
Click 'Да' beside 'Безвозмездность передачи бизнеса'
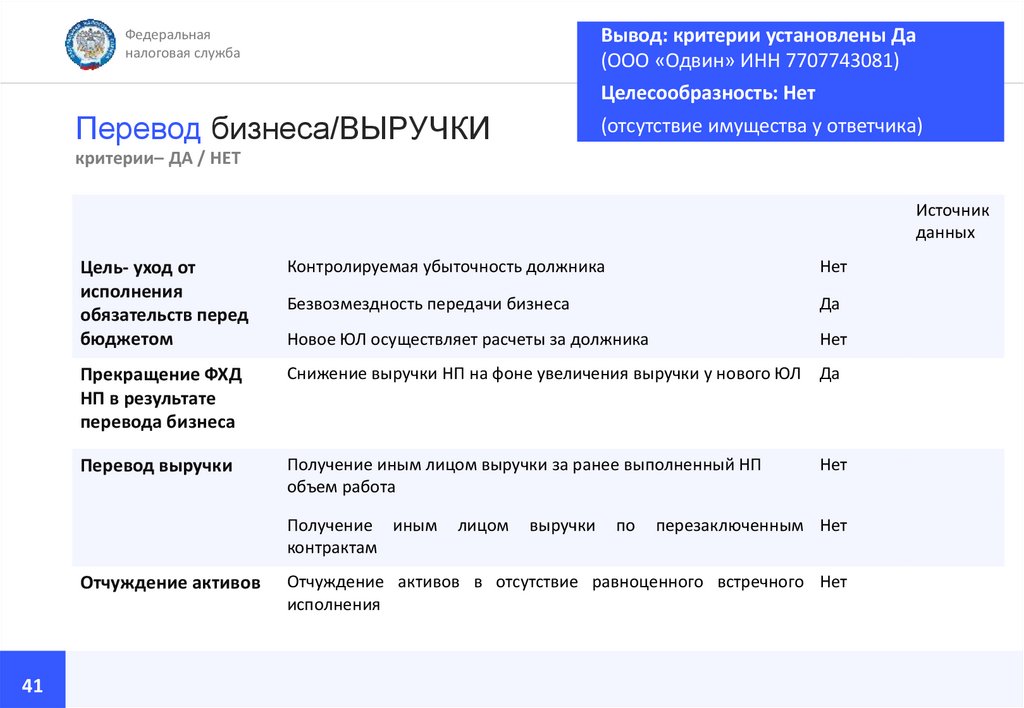pos(829,304)
